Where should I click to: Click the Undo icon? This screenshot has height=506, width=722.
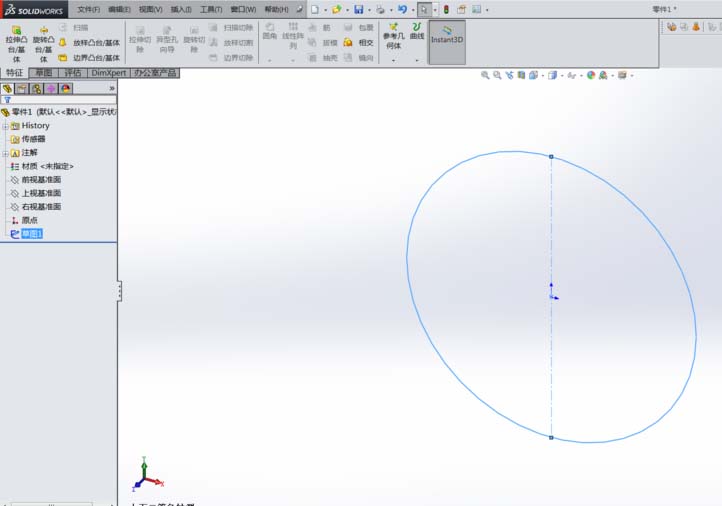point(402,9)
